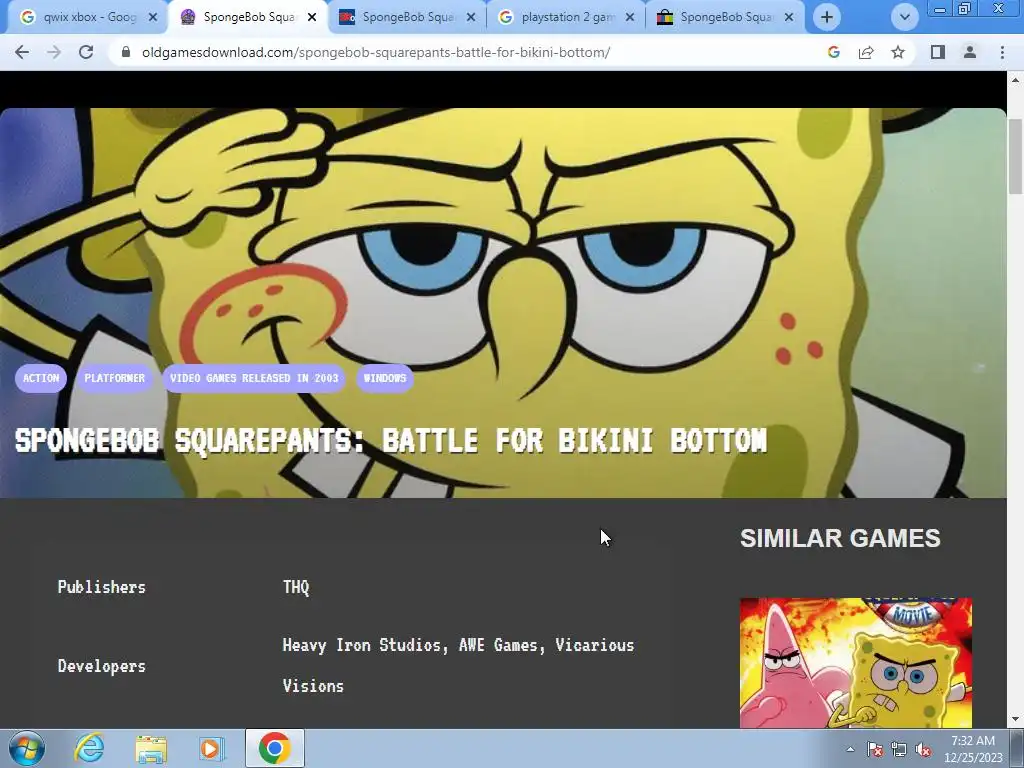The image size is (1024, 768).
Task: Click the scrollbar down arrow
Action: point(1015,720)
